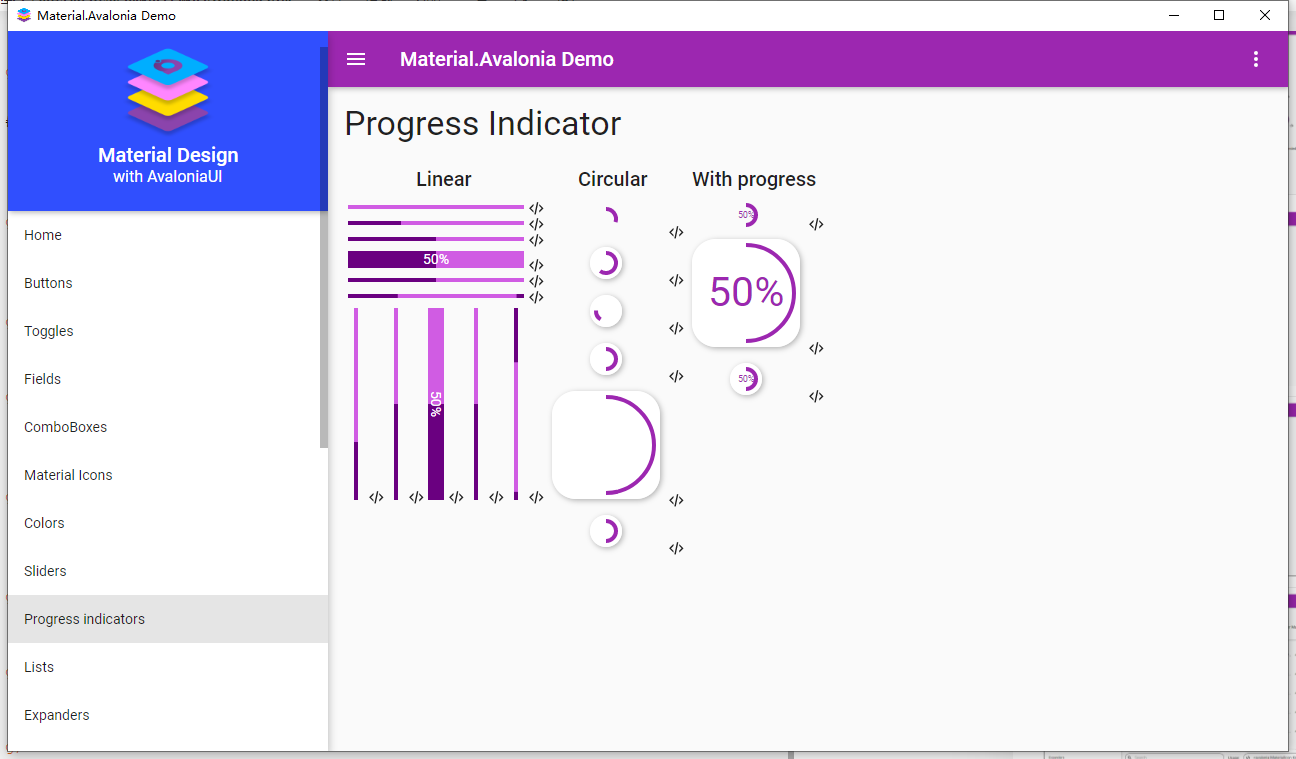Screen dimensions: 1296x759
Task: Minimize the Material.Avalonia Demo window
Action: [1173, 15]
